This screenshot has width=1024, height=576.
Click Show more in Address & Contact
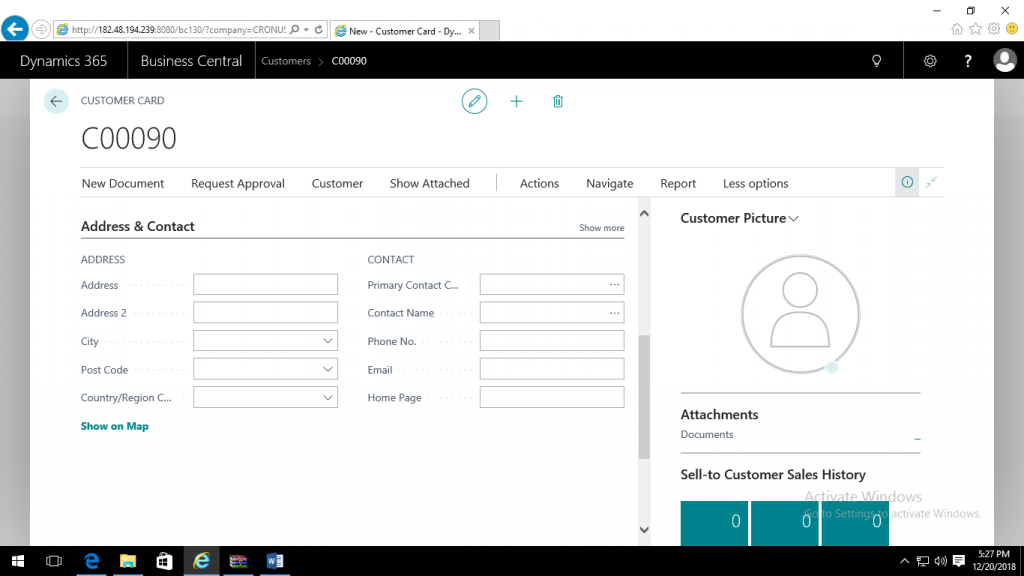pos(601,228)
